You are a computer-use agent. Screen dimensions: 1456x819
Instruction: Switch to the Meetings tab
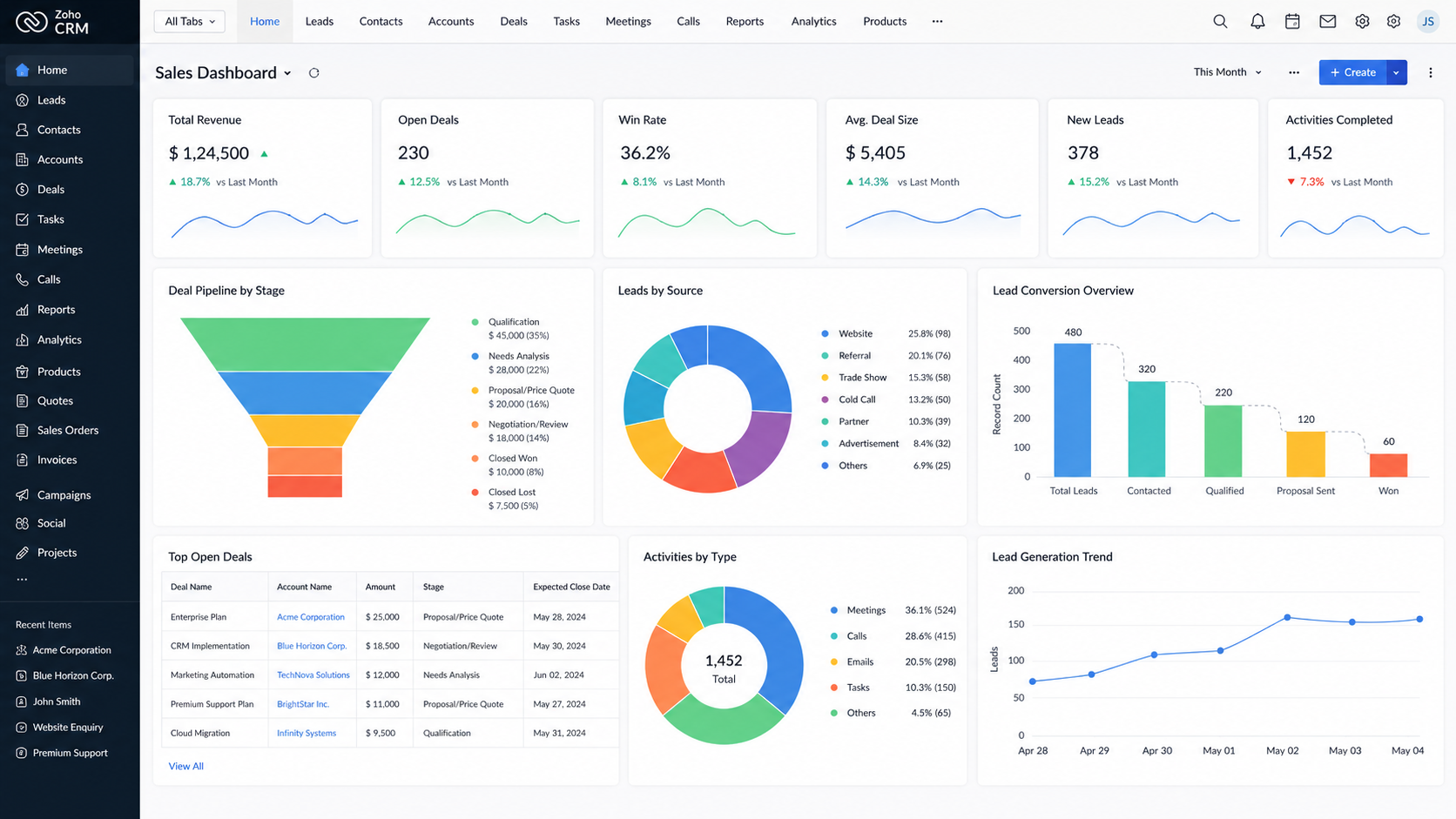628,22
